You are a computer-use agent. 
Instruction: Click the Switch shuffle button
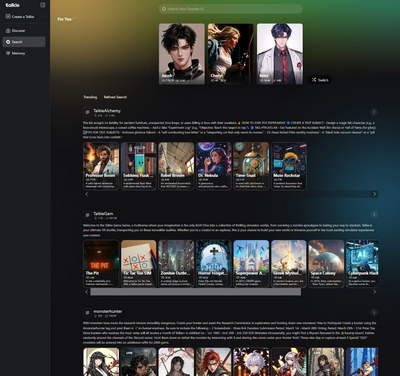[320, 80]
